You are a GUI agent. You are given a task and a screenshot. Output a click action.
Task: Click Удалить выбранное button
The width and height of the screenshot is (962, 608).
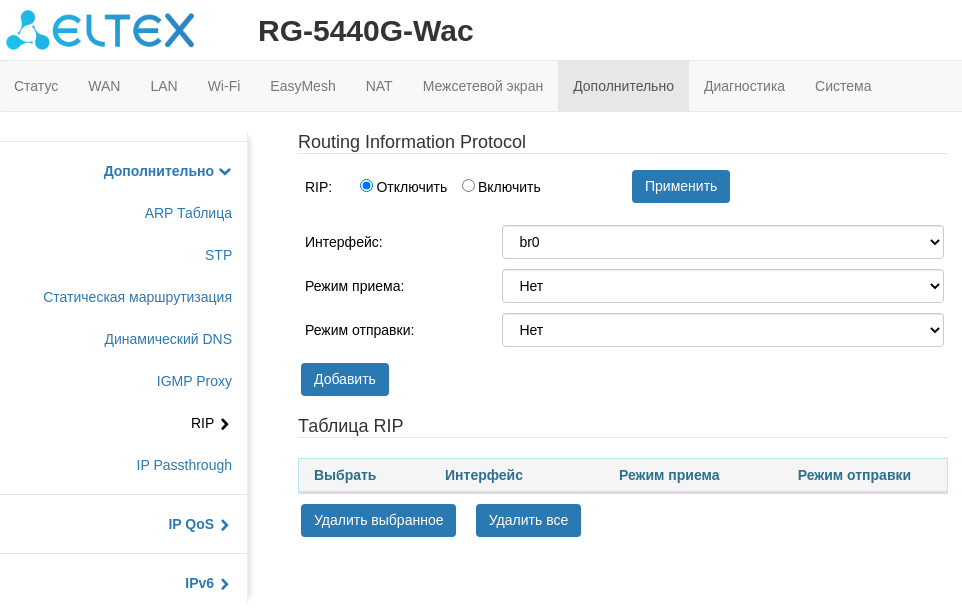(378, 520)
